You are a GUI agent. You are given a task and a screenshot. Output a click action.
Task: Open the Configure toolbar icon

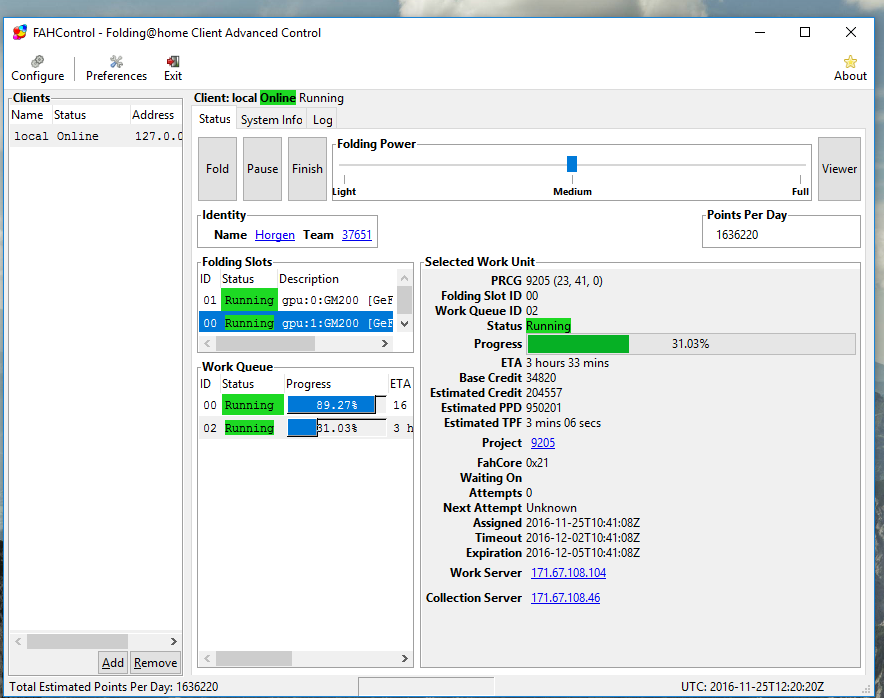coord(37,68)
